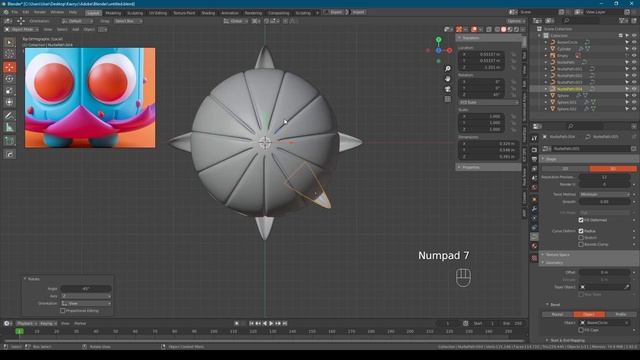Open the Axis dropdown in Rotate panel
The width and height of the screenshot is (640, 360).
click(86, 296)
